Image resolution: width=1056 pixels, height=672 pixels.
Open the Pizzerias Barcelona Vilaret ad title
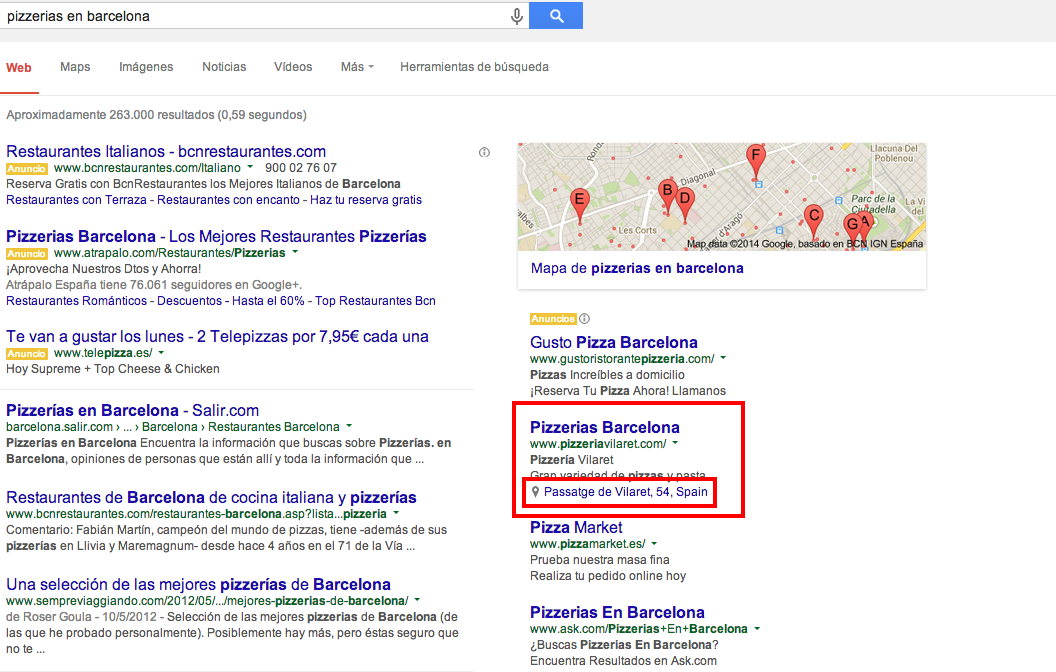pos(605,427)
